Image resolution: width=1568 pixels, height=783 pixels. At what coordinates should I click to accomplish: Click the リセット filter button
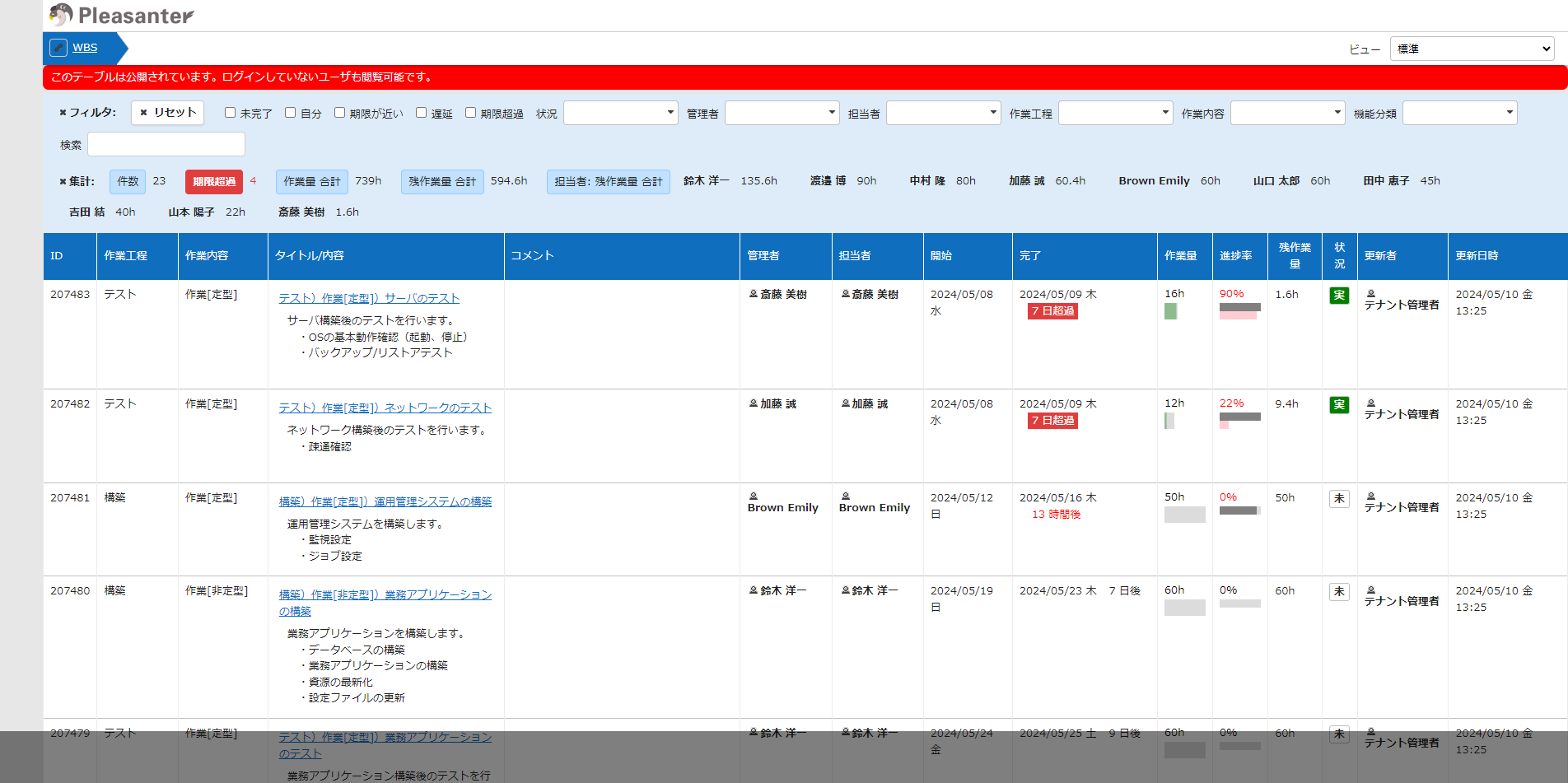pyautogui.click(x=167, y=113)
